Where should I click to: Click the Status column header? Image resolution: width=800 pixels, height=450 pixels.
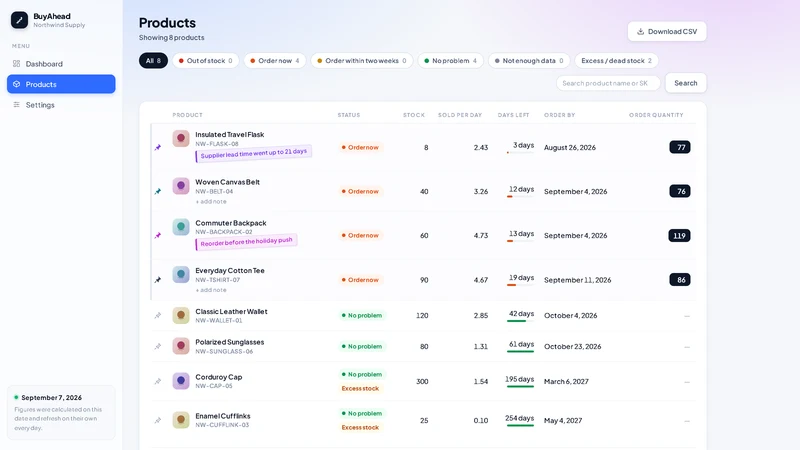(349, 115)
